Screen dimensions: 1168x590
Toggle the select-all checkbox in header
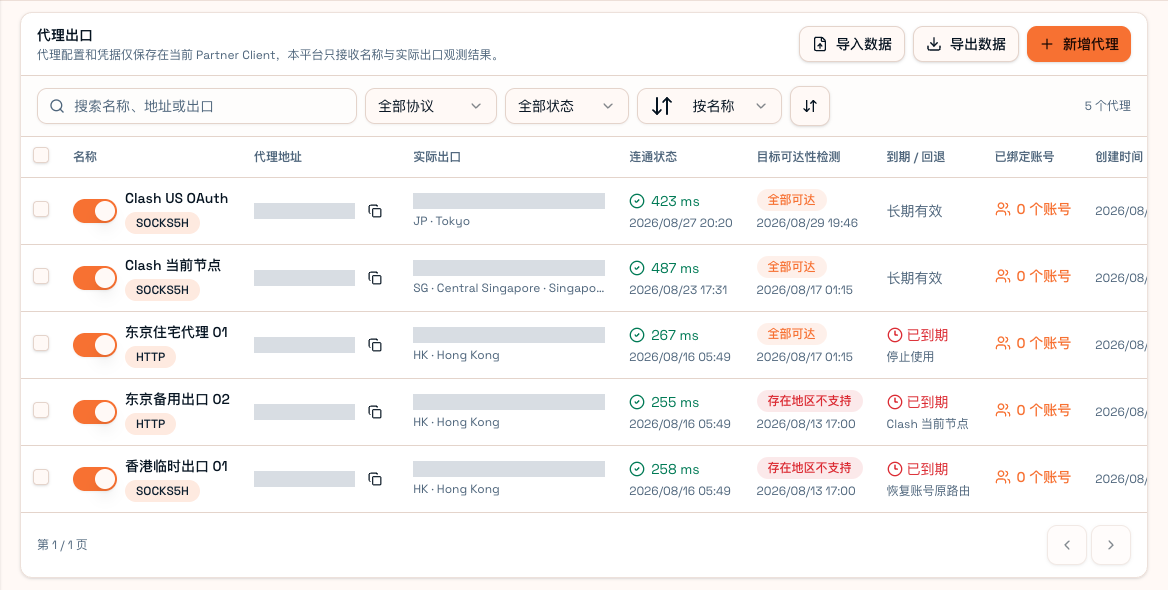[x=41, y=155]
